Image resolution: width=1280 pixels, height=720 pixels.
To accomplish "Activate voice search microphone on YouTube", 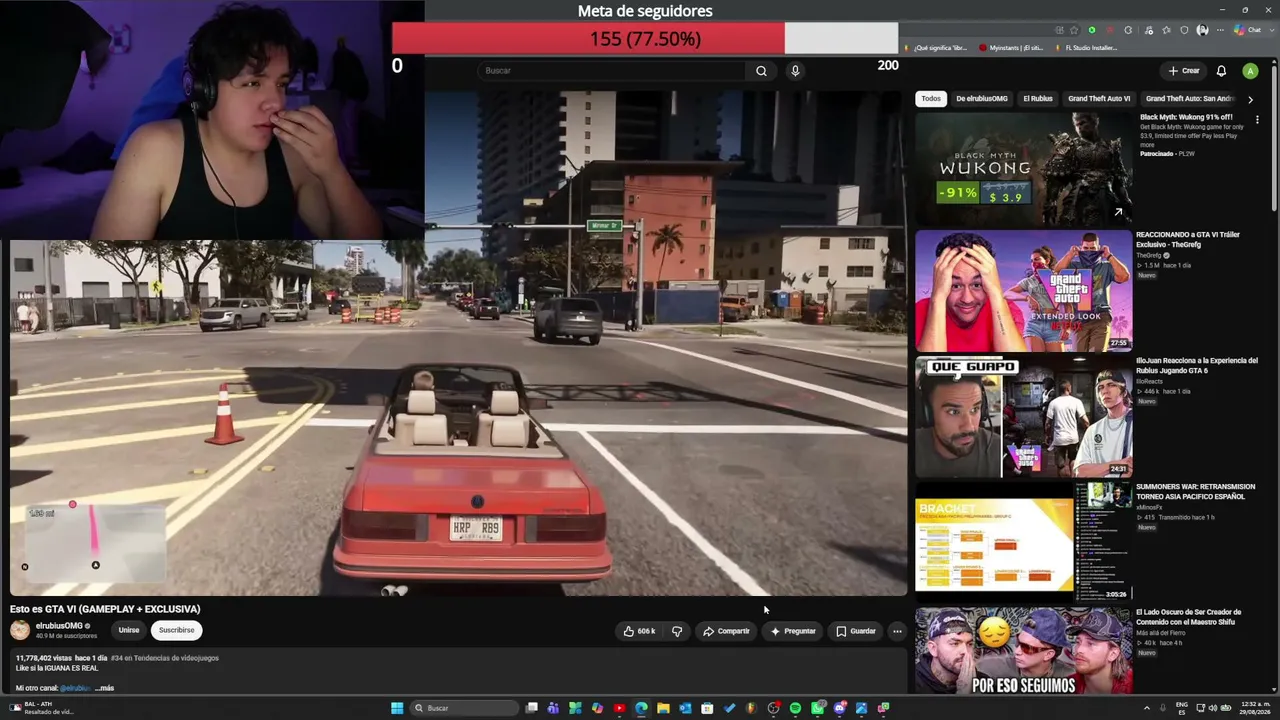I will click(795, 71).
